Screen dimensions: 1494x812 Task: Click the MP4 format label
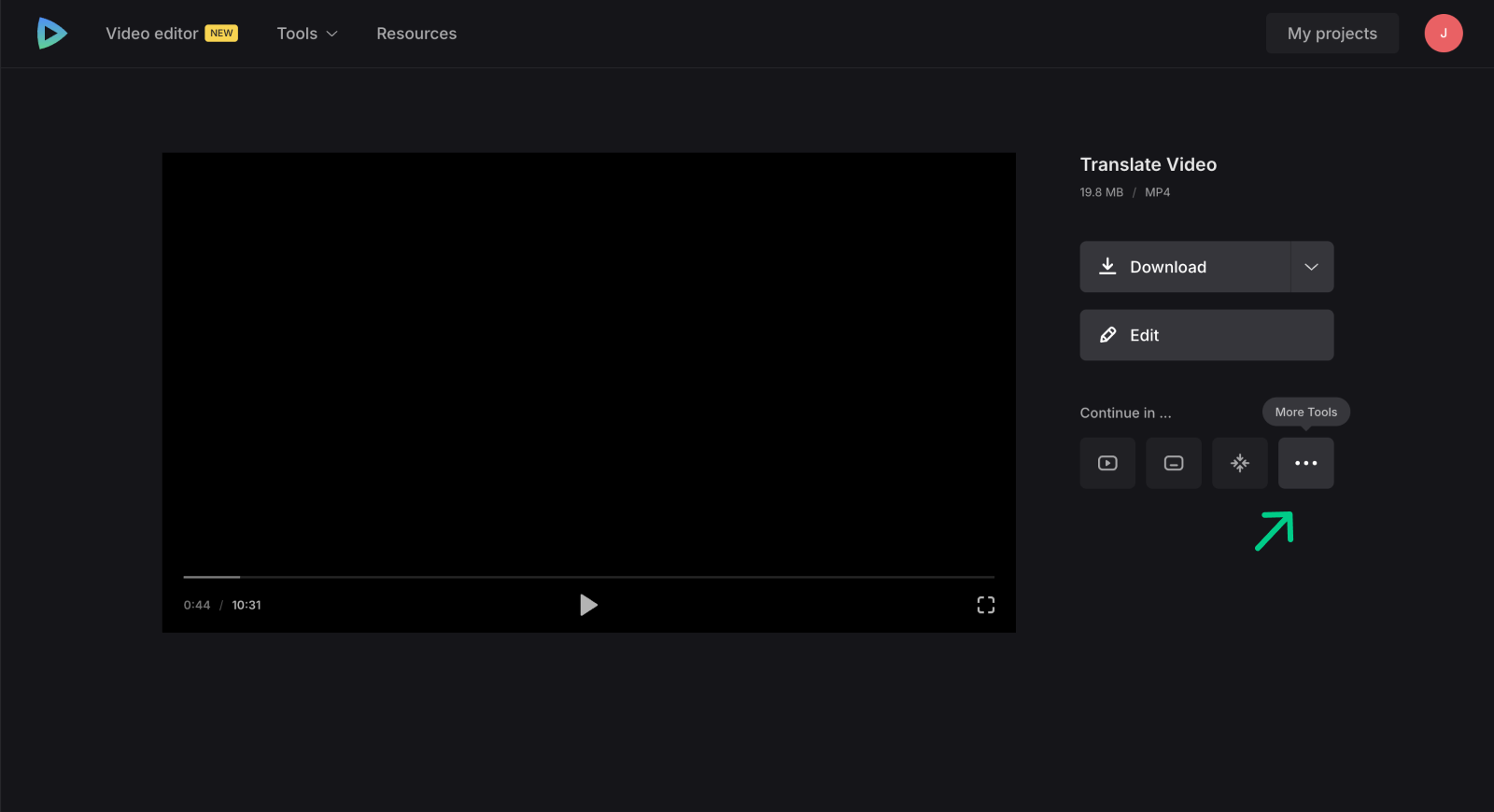[1157, 192]
